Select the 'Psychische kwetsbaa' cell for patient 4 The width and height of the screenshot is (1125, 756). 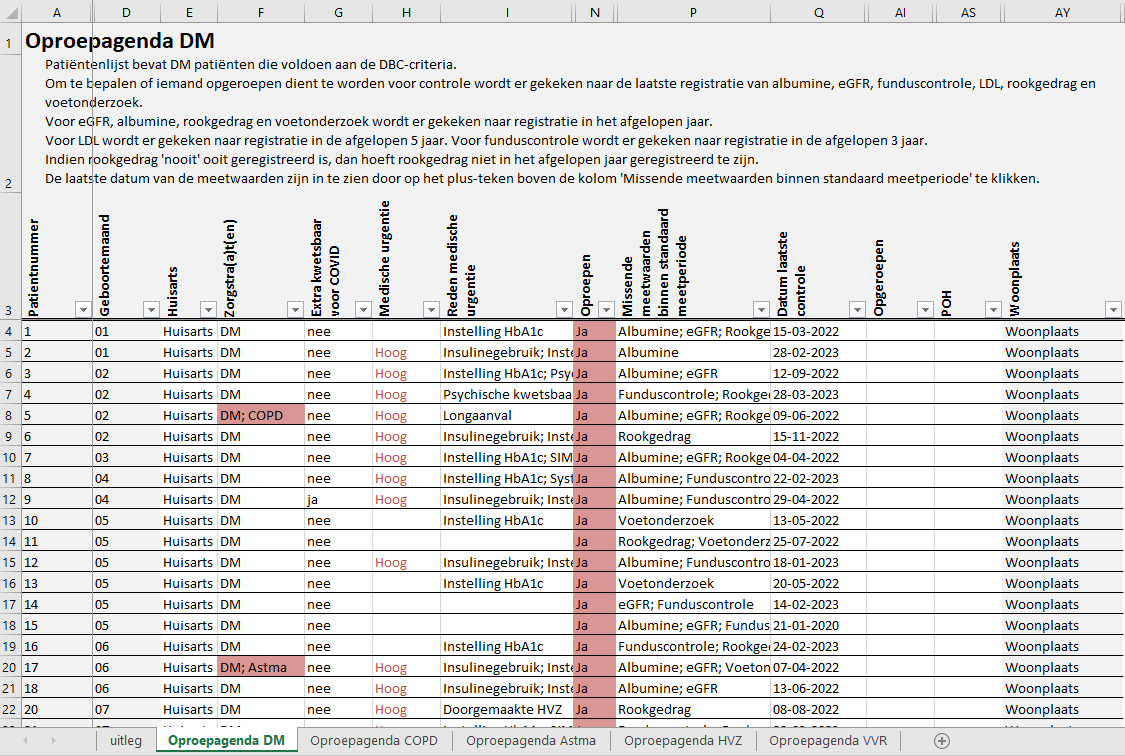[x=507, y=394]
